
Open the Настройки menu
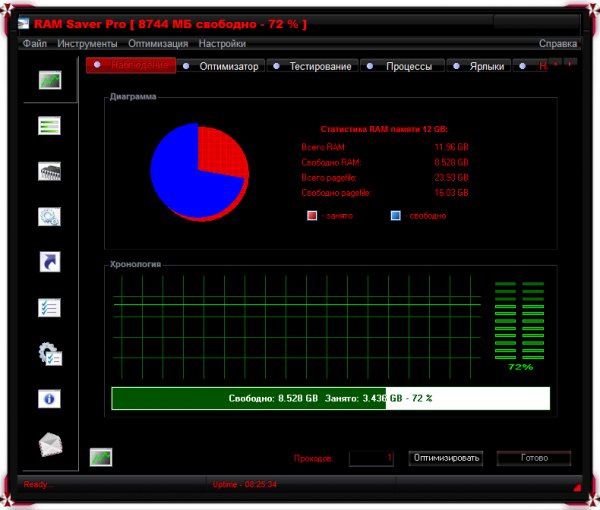tap(222, 44)
